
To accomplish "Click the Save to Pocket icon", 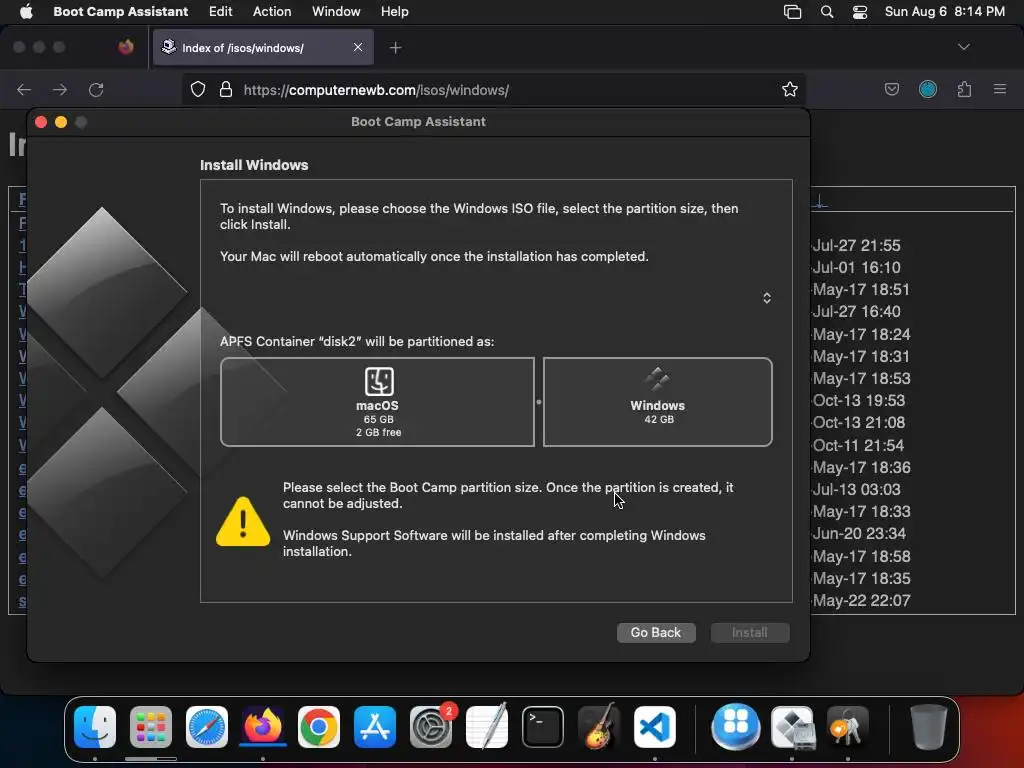I will (892, 89).
